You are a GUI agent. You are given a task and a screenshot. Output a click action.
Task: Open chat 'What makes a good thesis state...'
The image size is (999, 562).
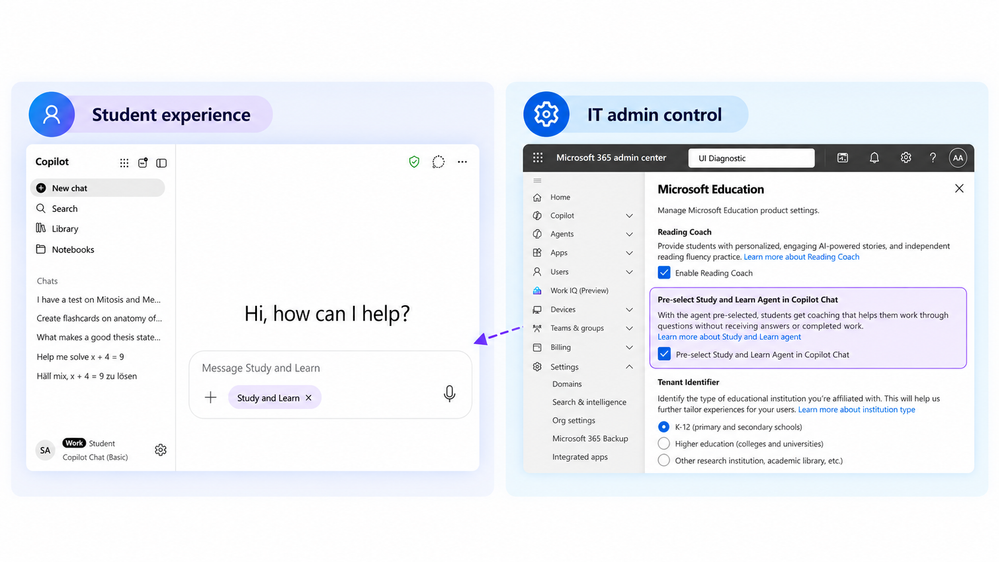(98, 337)
